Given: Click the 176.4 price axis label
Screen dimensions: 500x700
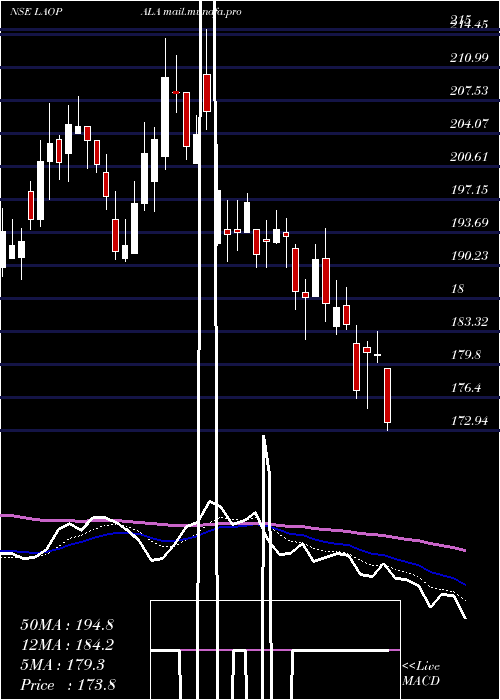Looking at the screenshot, I should tap(466, 388).
